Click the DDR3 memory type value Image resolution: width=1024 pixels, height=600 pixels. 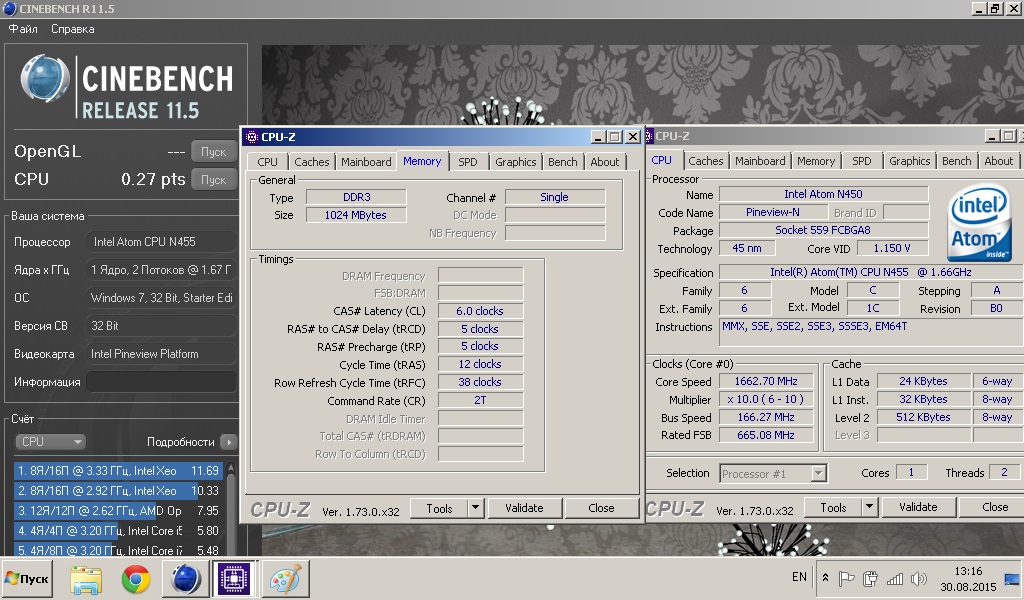tap(356, 197)
